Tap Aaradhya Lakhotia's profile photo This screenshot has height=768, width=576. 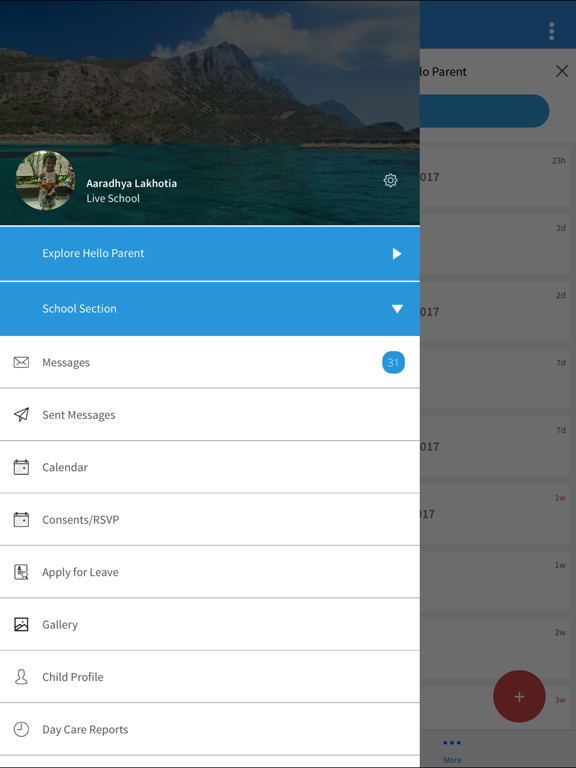point(46,180)
